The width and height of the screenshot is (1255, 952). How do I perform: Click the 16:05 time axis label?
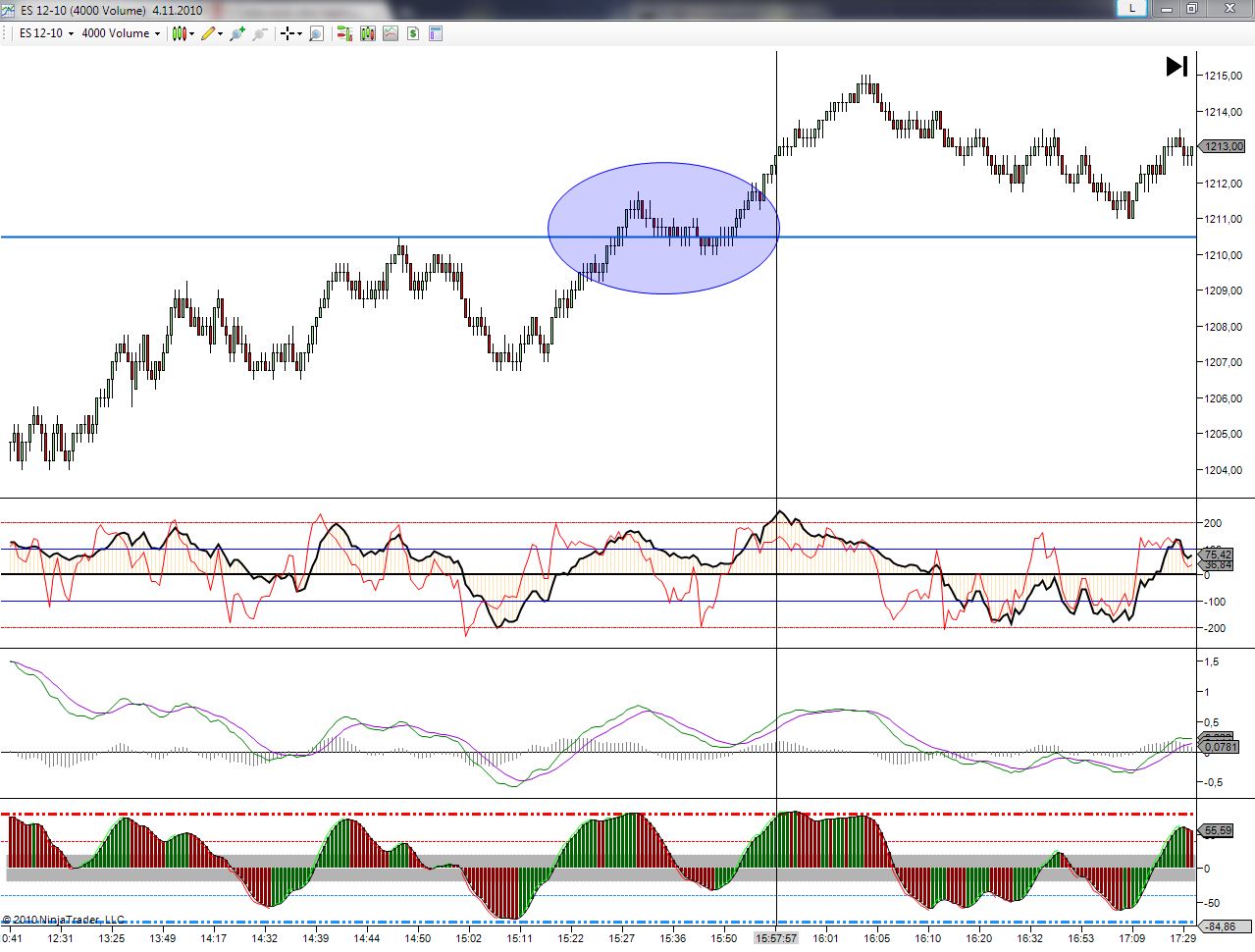pos(877,938)
